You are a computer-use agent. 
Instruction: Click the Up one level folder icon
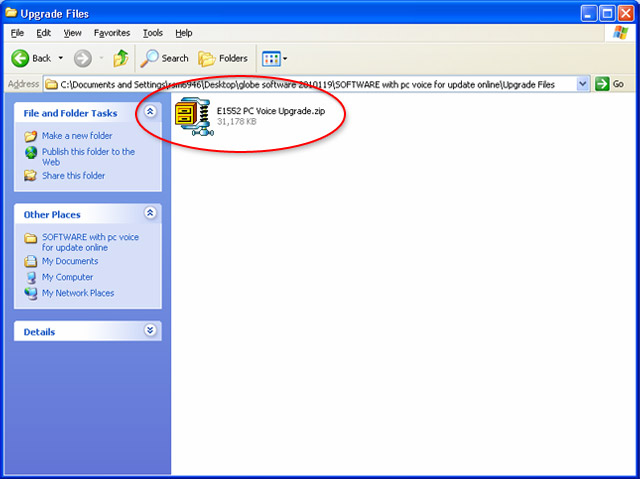[121, 58]
